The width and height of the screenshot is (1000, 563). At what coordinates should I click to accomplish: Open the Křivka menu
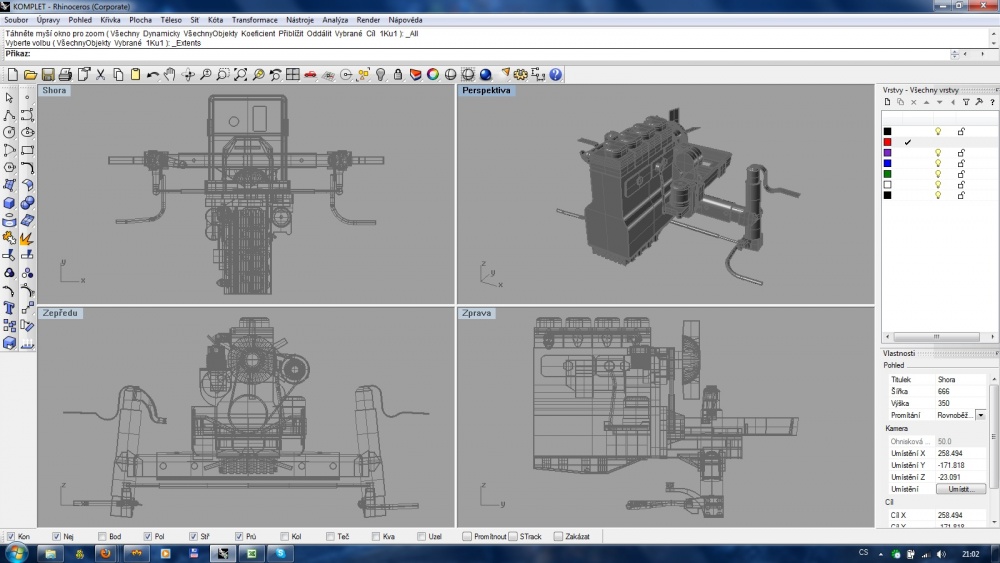click(110, 20)
